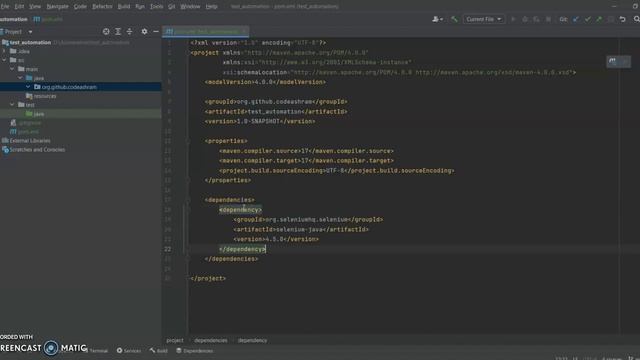Open the Help menu

[x=211, y=7]
